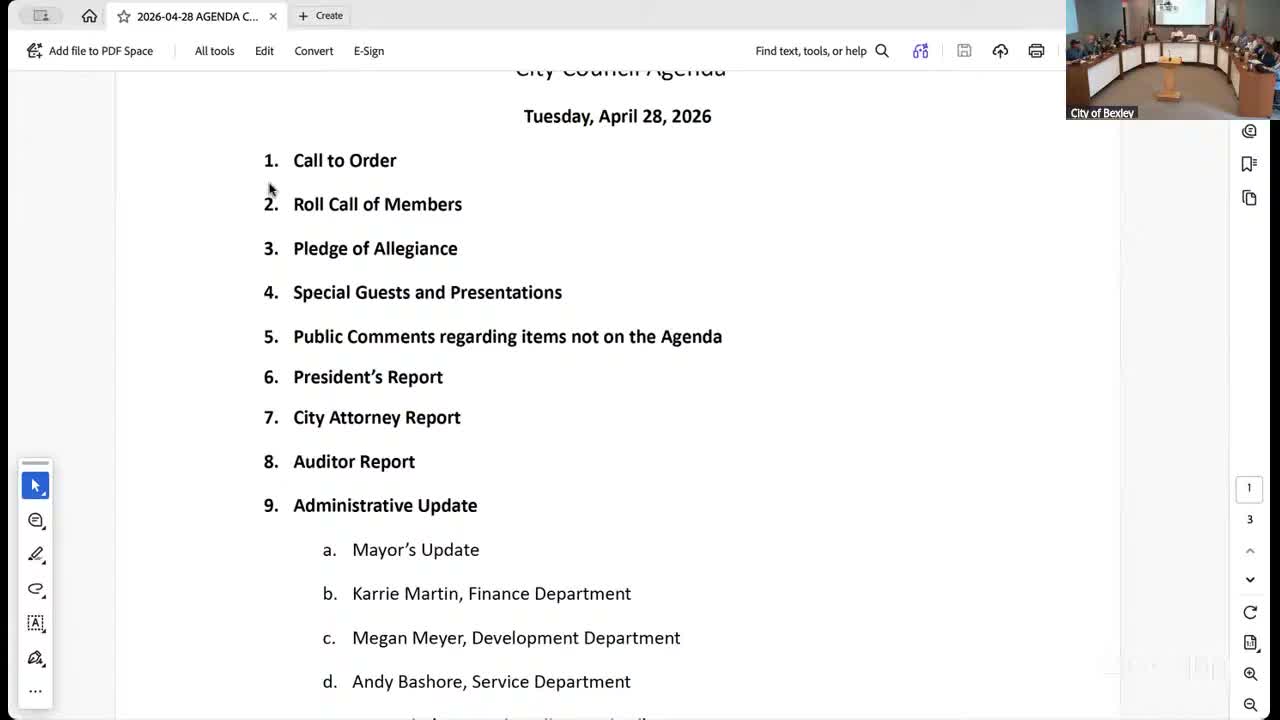Open the window menu icon beside Home
Viewport: 1280px width, 720px height.
pos(41,16)
